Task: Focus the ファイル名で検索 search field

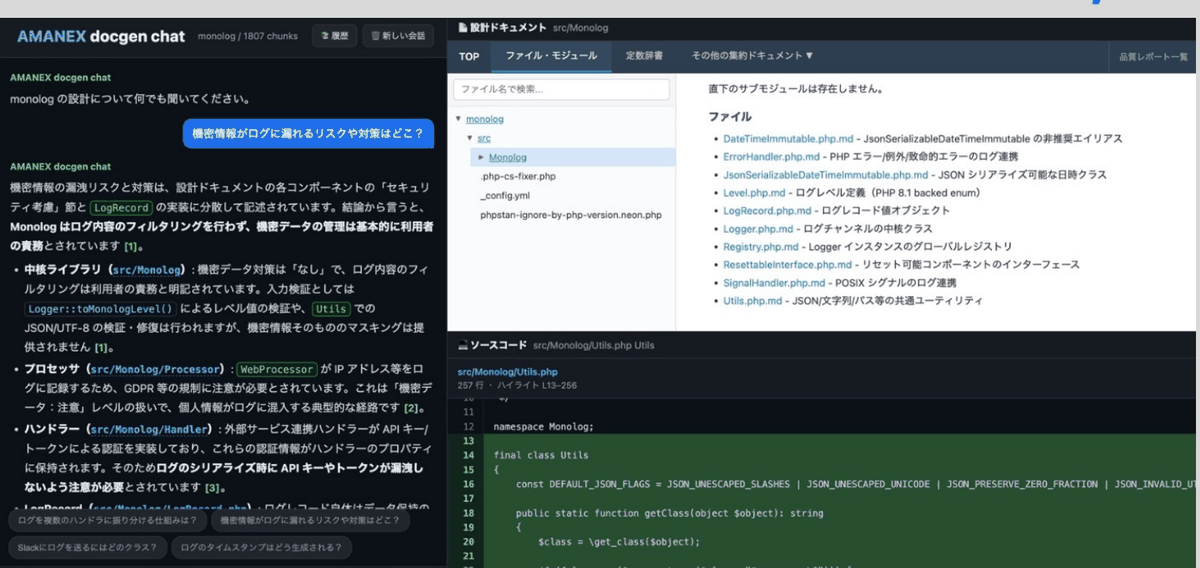Action: [561, 90]
